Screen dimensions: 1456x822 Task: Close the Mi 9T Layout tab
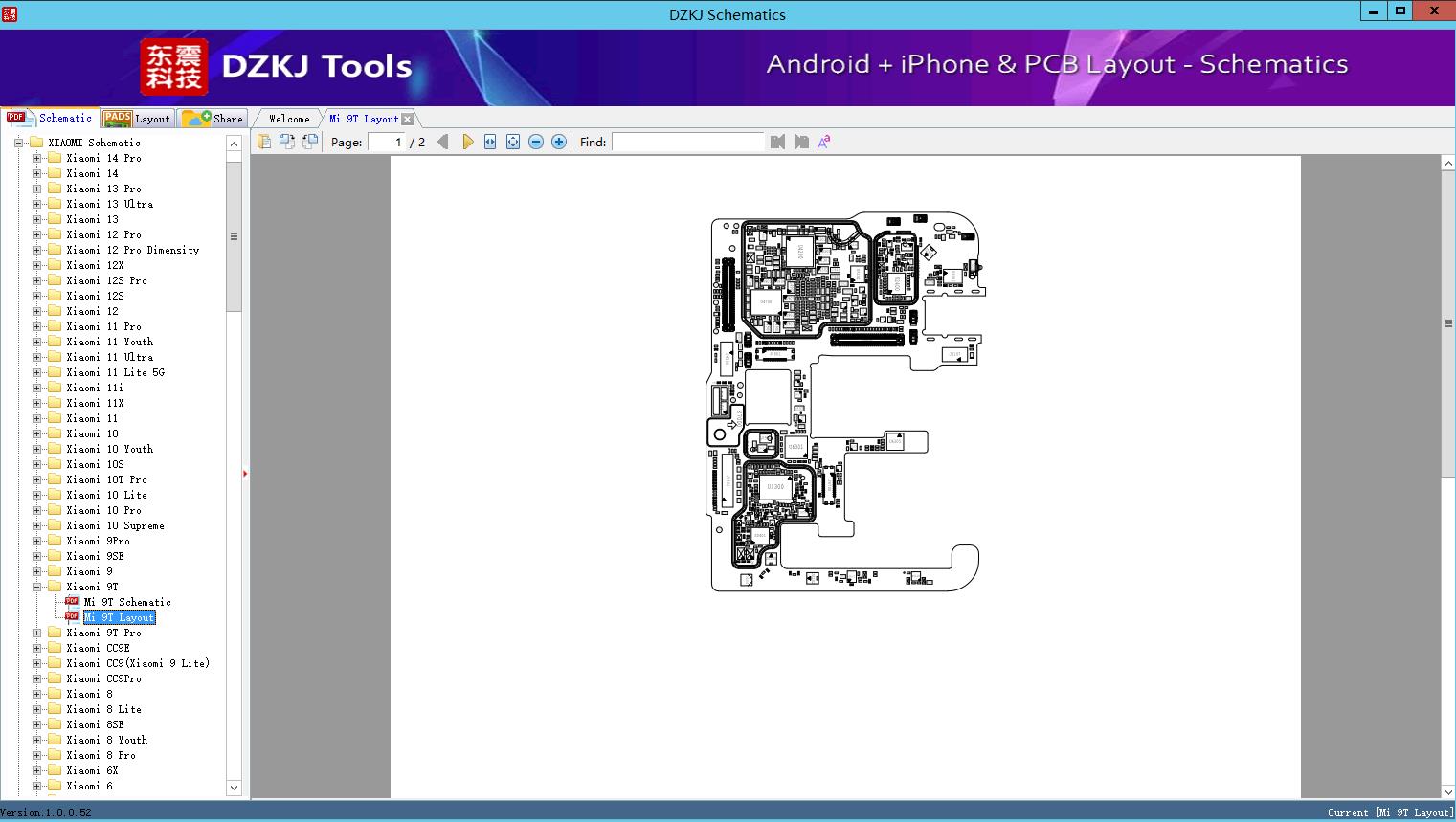(408, 119)
